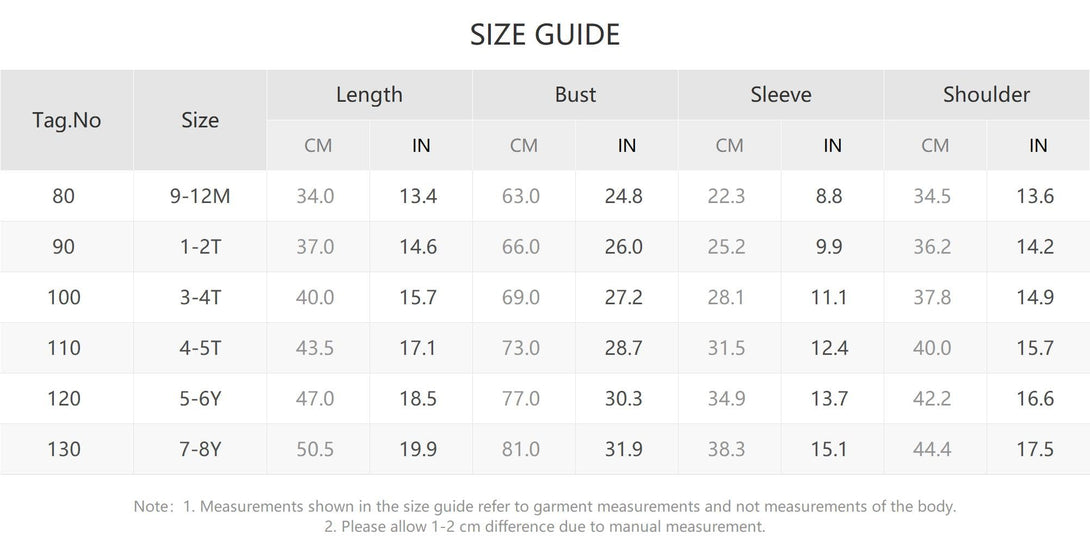Click tag number 130 cell
1090x559 pixels.
click(x=63, y=450)
